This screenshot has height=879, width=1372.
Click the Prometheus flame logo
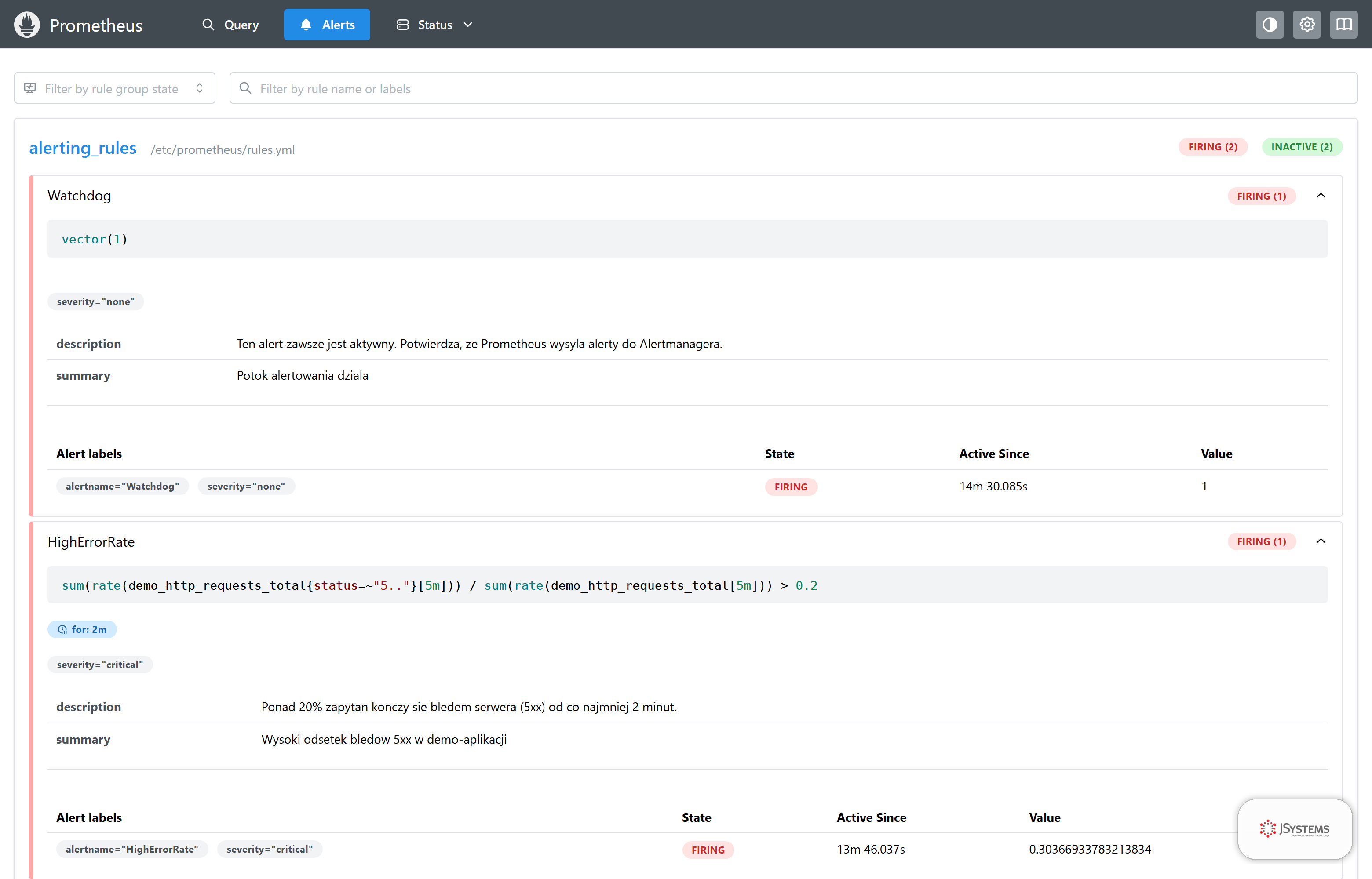[27, 25]
